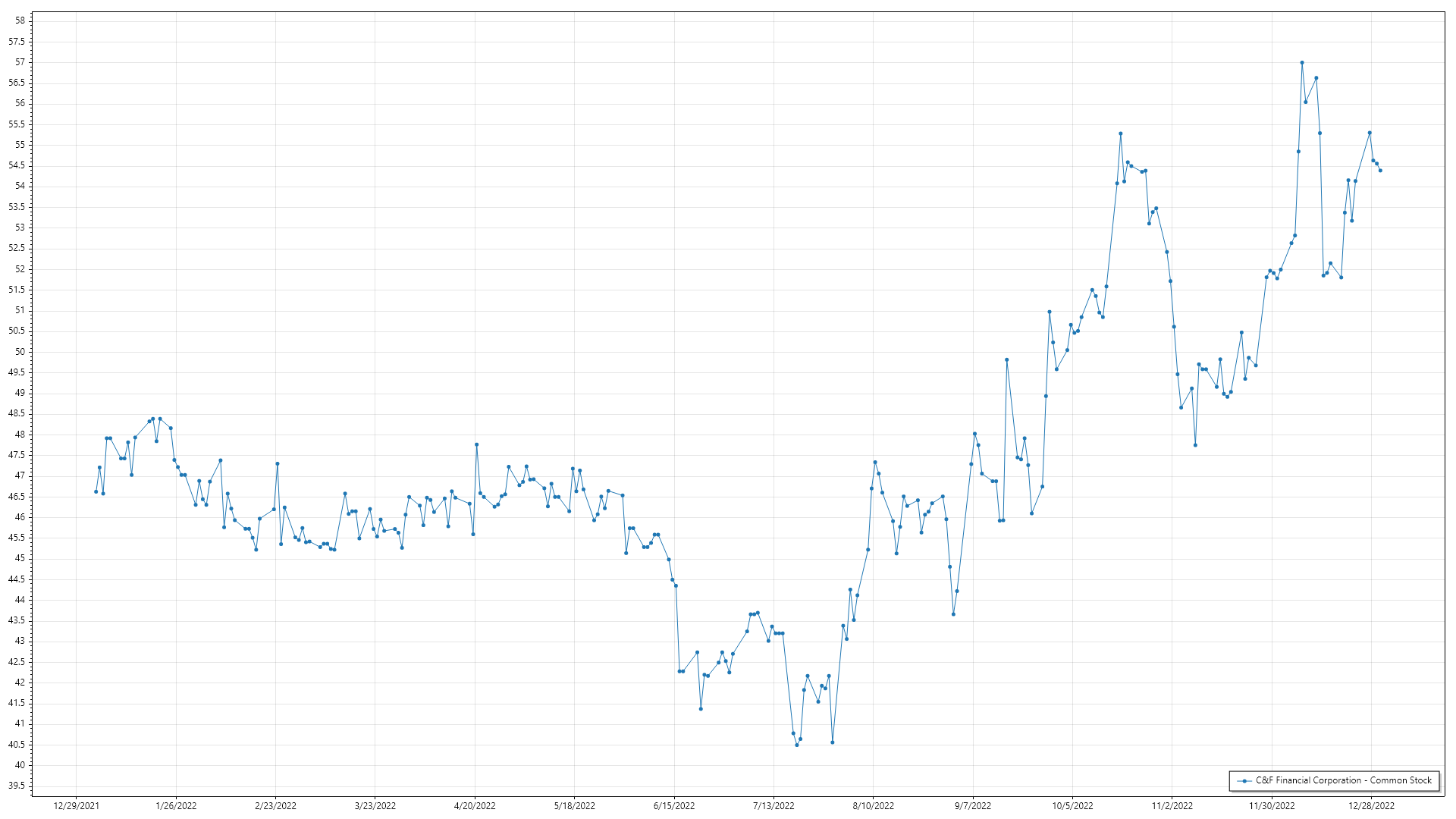Select the lowest data point near 40.5

[797, 745]
